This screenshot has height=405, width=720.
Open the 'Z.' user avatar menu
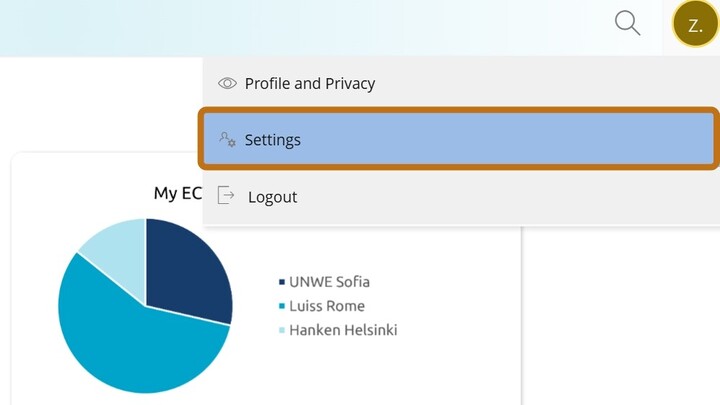[695, 25]
